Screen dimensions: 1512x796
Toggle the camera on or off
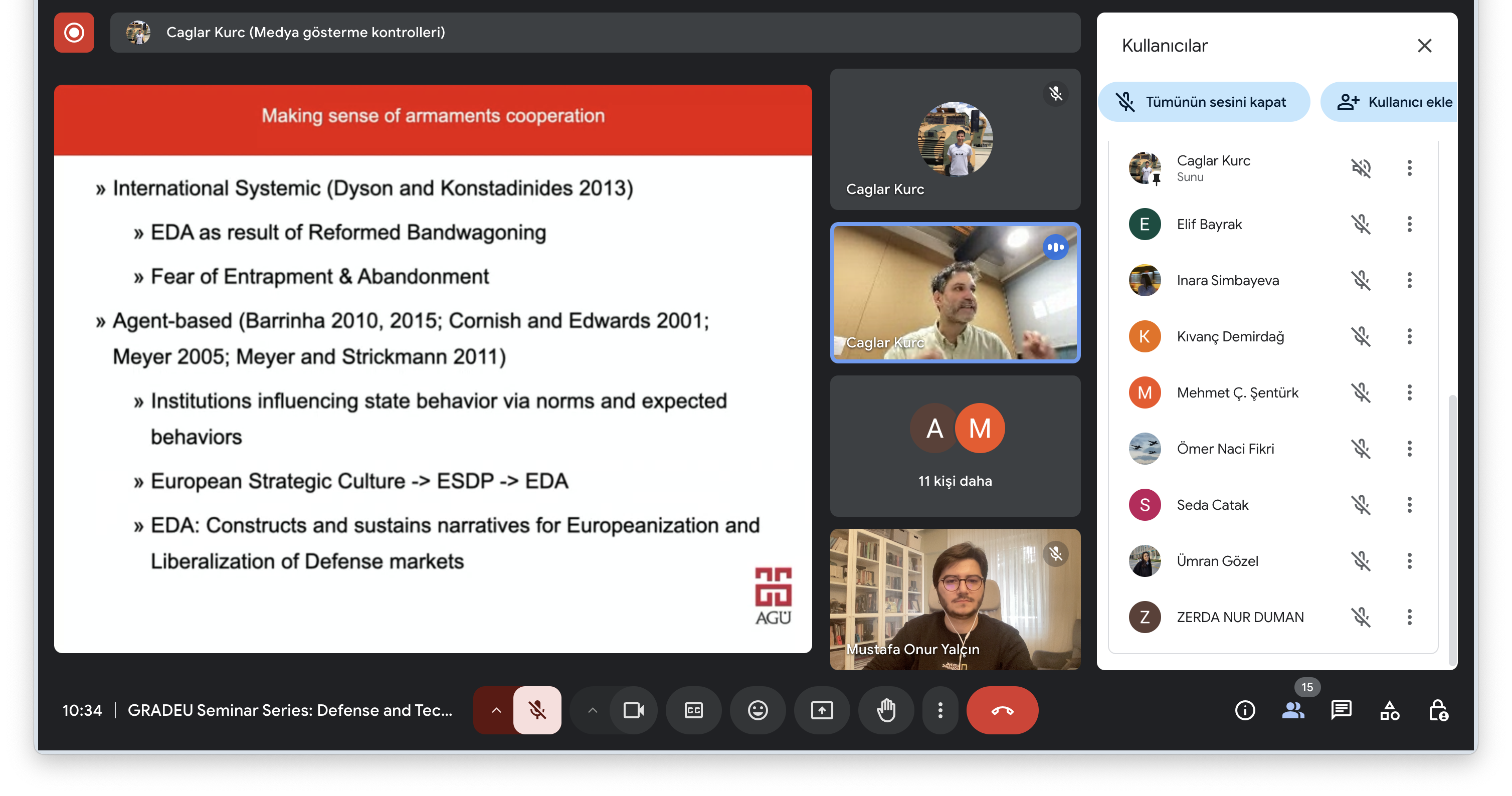click(633, 710)
